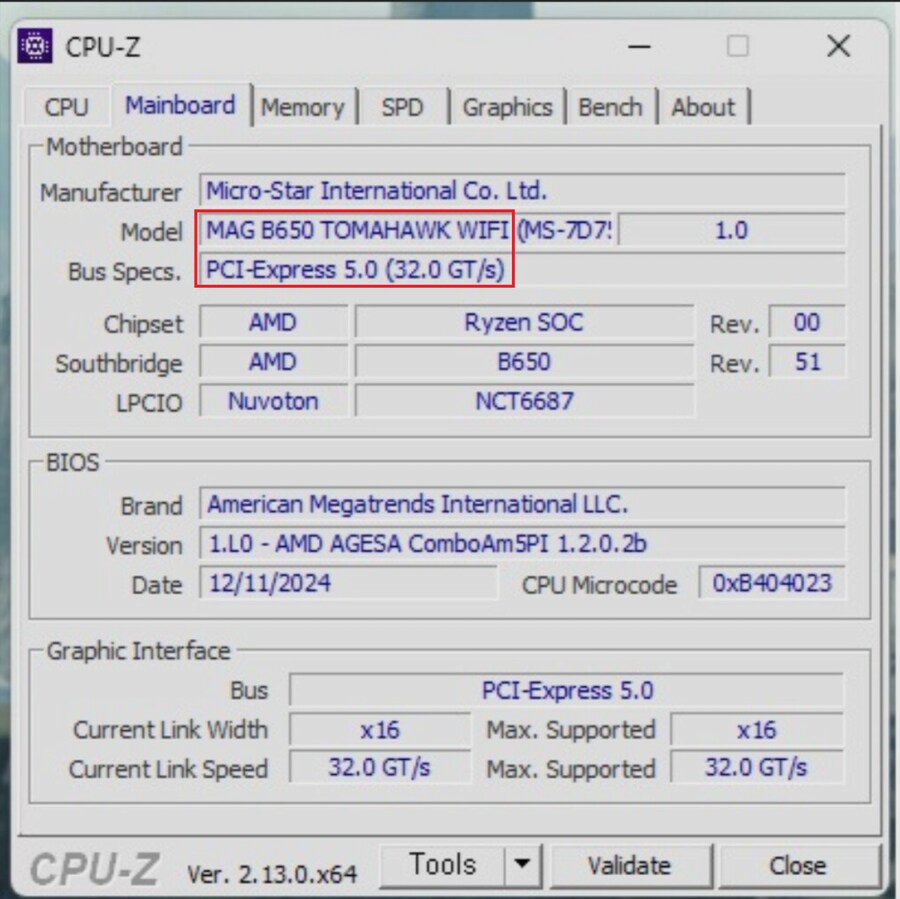This screenshot has width=900, height=899.
Task: Switch to the CPU tab
Action: tap(66, 107)
